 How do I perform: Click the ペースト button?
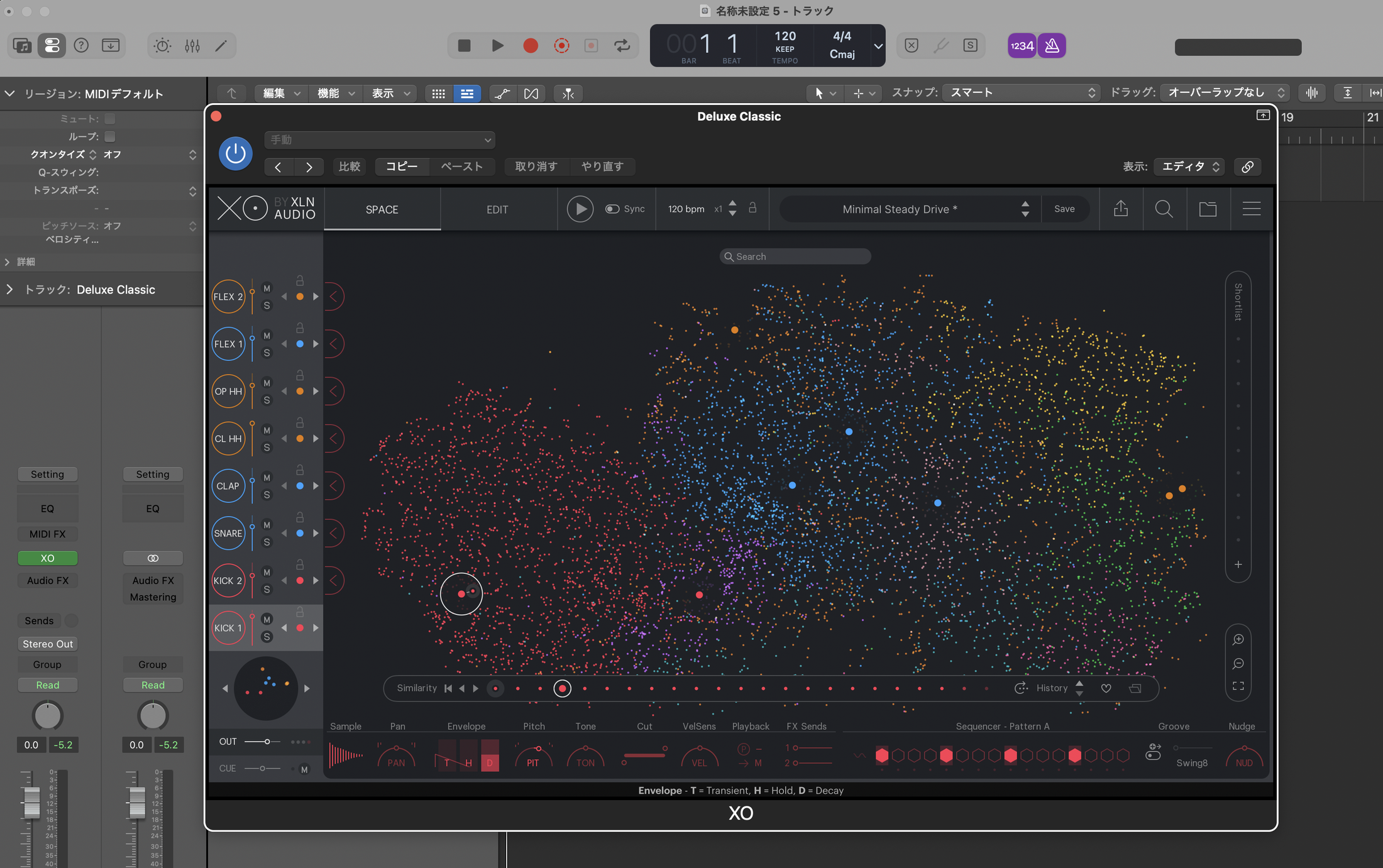(462, 167)
